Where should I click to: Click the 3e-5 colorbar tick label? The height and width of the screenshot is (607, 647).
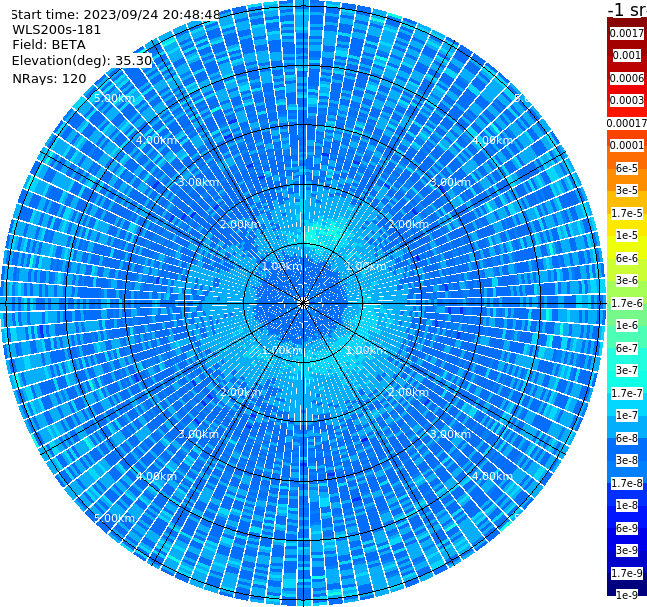point(627,190)
